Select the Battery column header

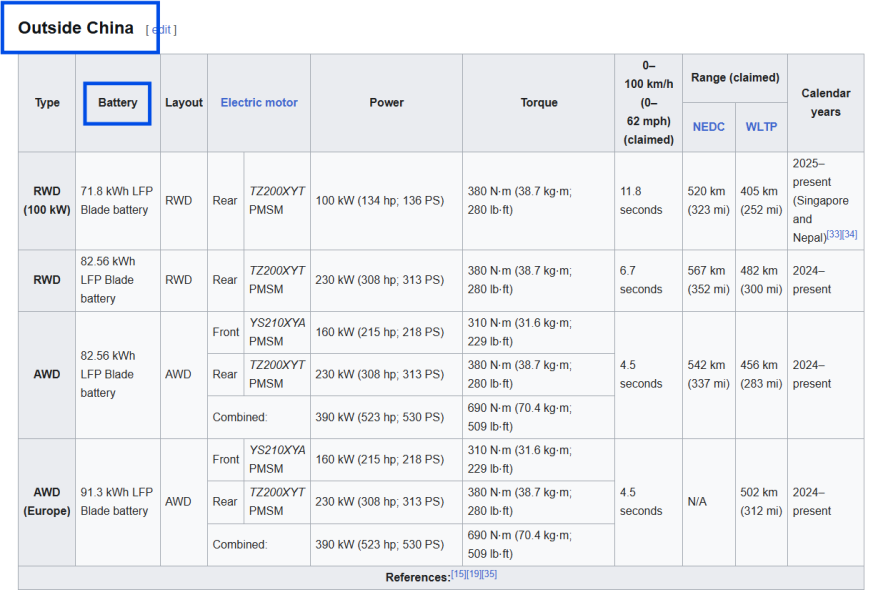118,103
